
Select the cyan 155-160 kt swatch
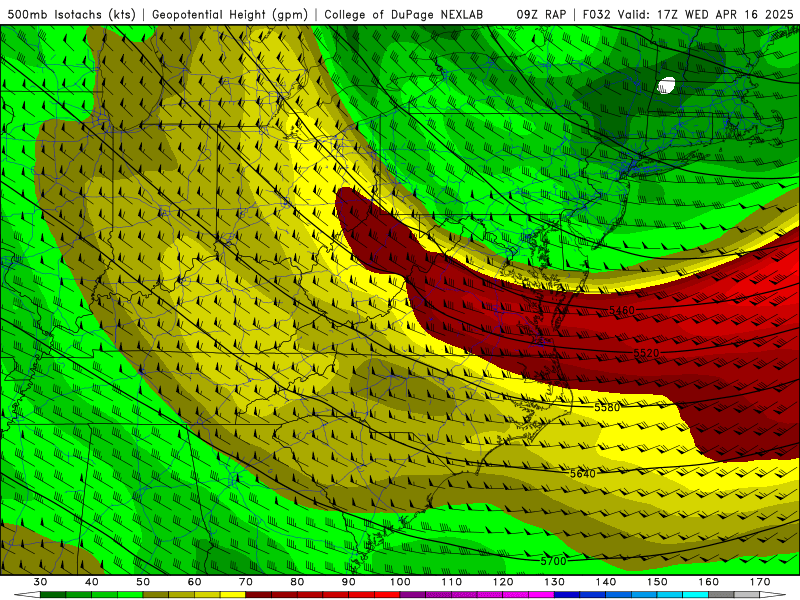(x=696, y=595)
